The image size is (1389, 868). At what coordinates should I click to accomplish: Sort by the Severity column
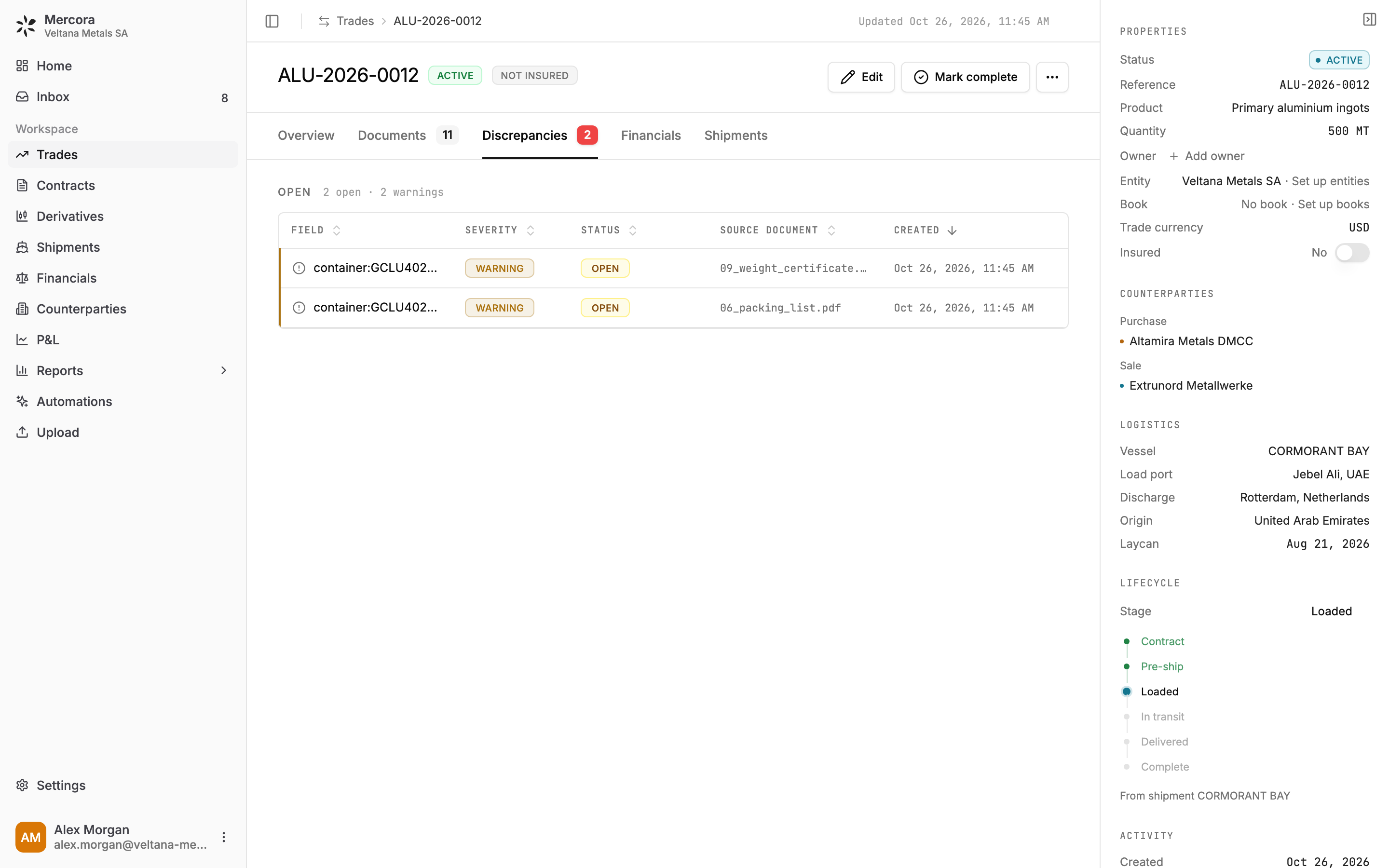(x=499, y=230)
